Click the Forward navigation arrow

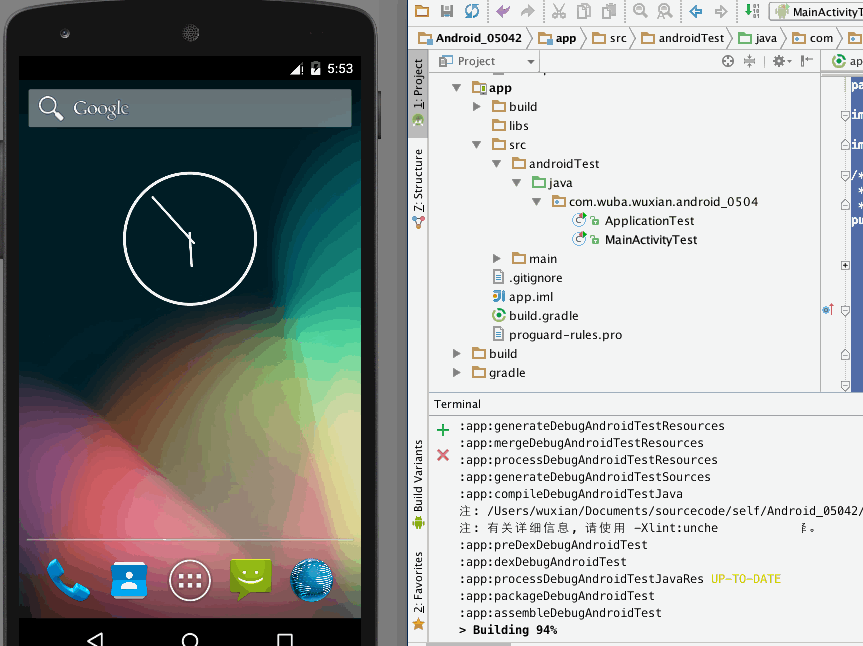pyautogui.click(x=720, y=10)
